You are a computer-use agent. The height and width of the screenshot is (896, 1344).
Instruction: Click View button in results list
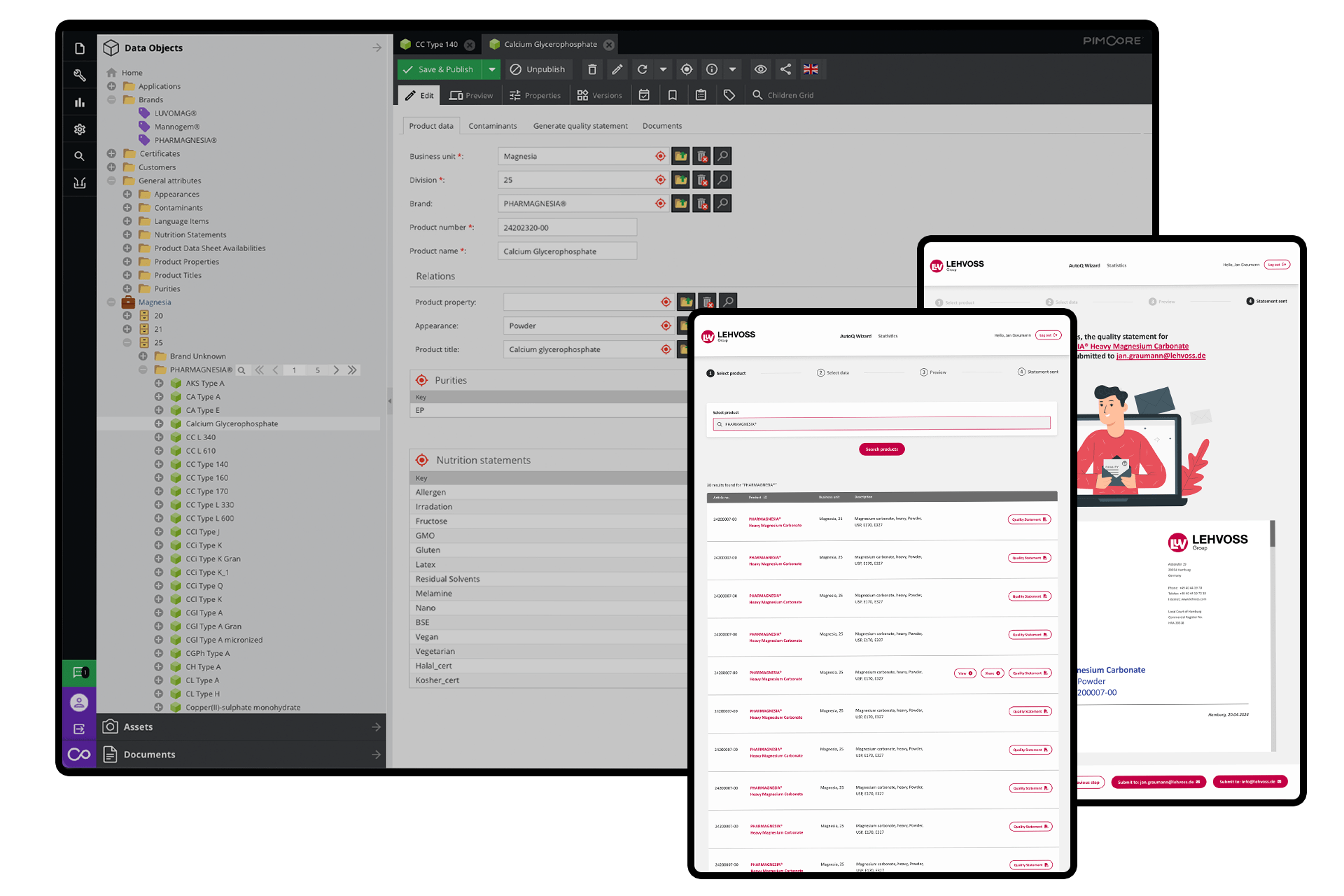coord(965,673)
